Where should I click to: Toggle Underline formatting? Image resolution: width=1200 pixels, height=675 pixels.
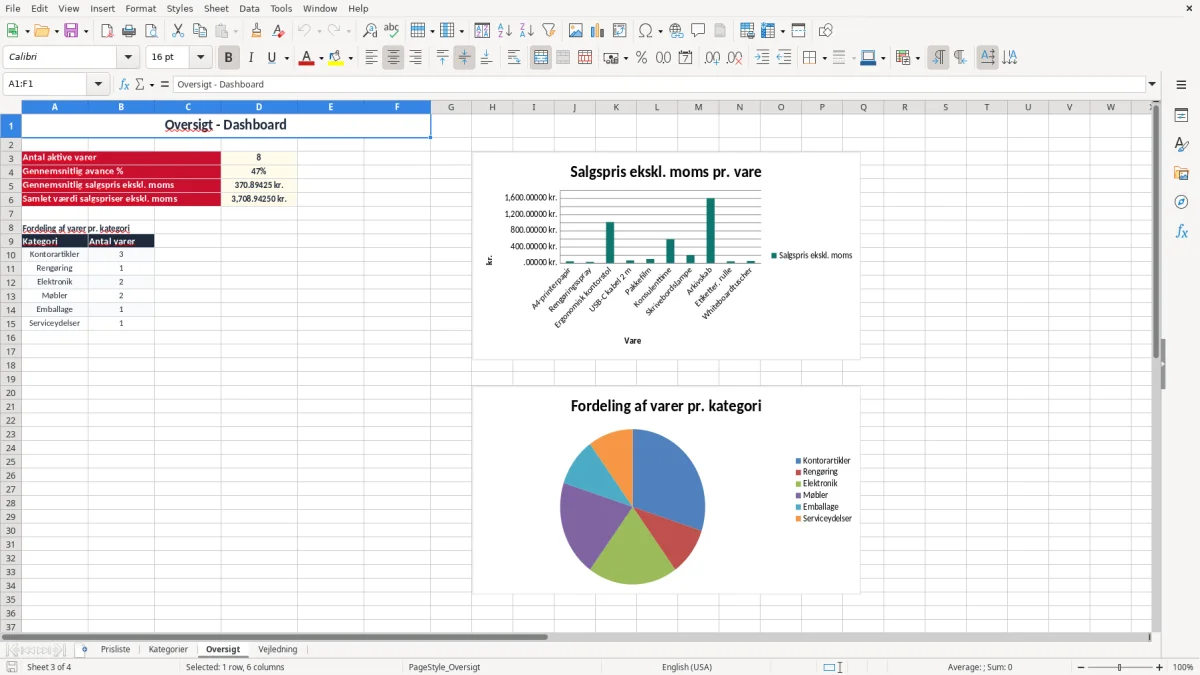pos(271,58)
